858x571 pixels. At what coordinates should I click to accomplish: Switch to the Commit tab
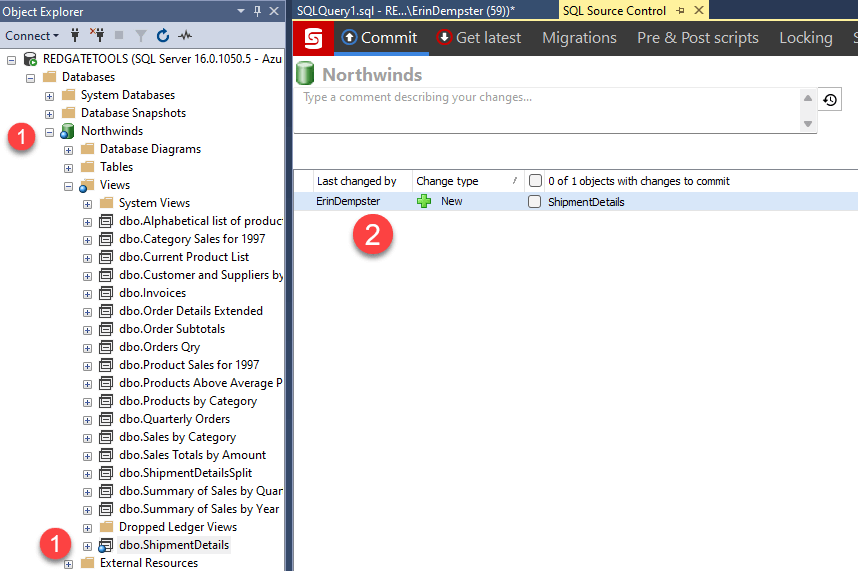pos(381,38)
